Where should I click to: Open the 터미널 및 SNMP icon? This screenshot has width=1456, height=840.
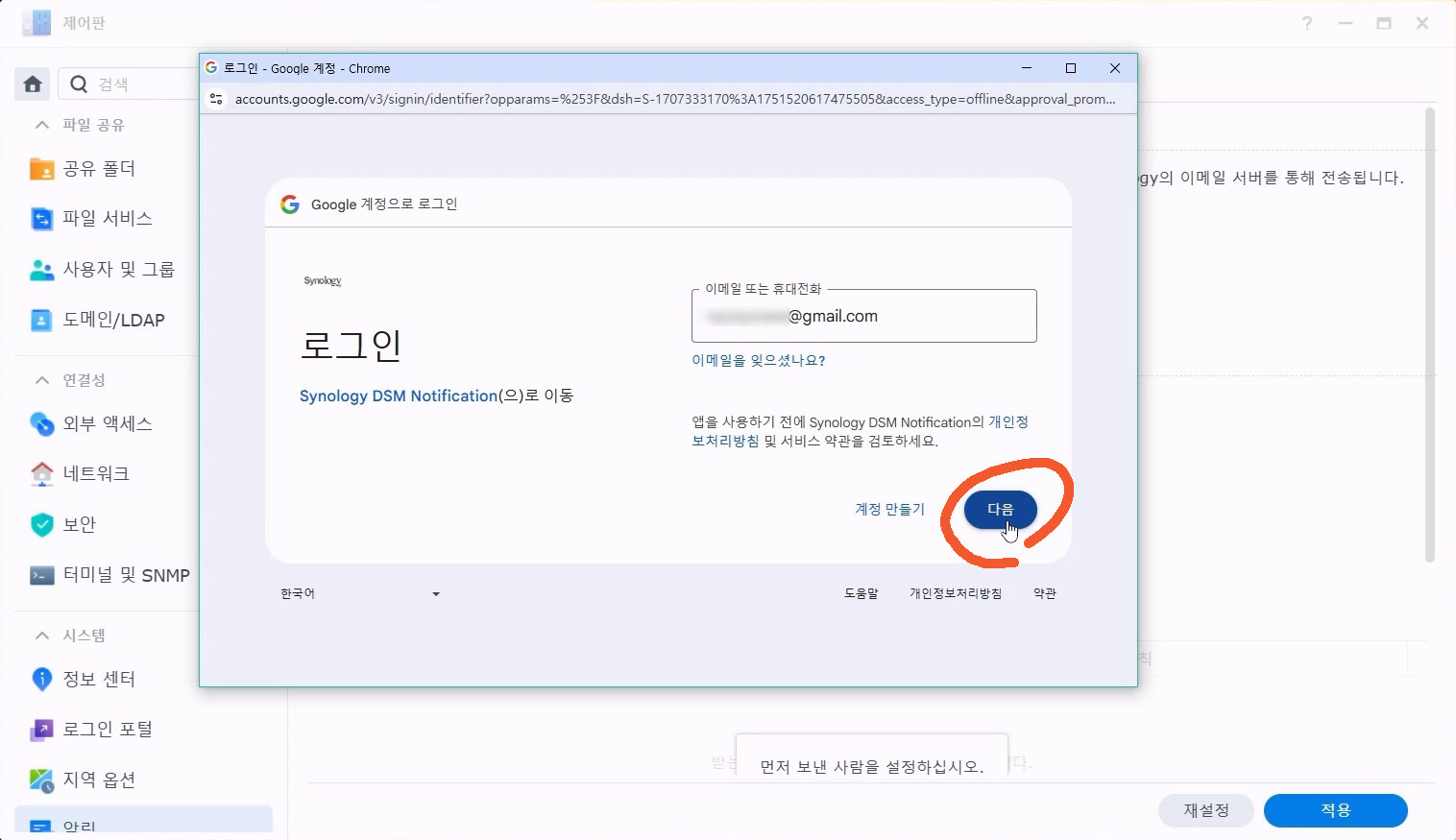[x=41, y=575]
